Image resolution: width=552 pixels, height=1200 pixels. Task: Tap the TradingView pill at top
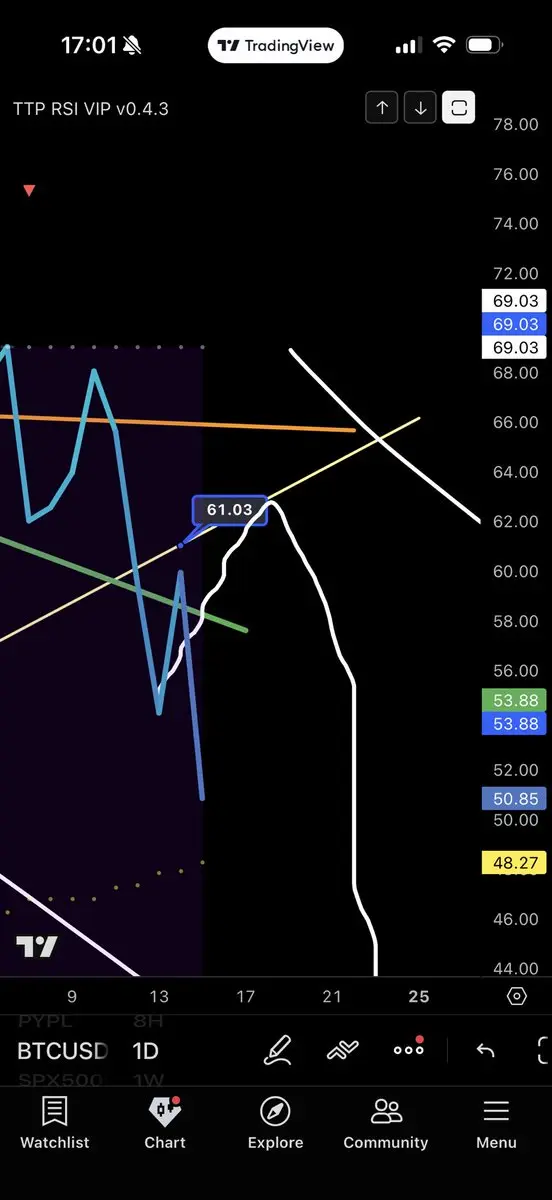276,46
